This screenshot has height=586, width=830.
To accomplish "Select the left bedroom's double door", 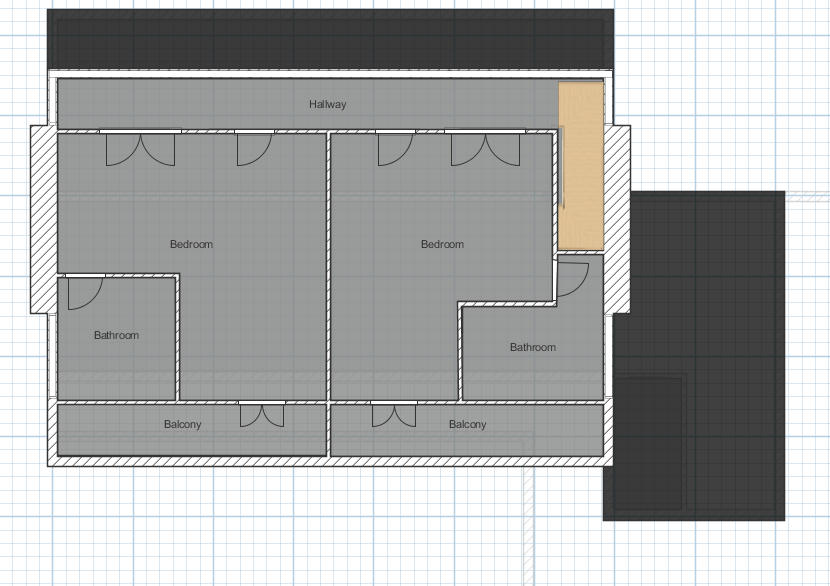I will click(x=141, y=148).
